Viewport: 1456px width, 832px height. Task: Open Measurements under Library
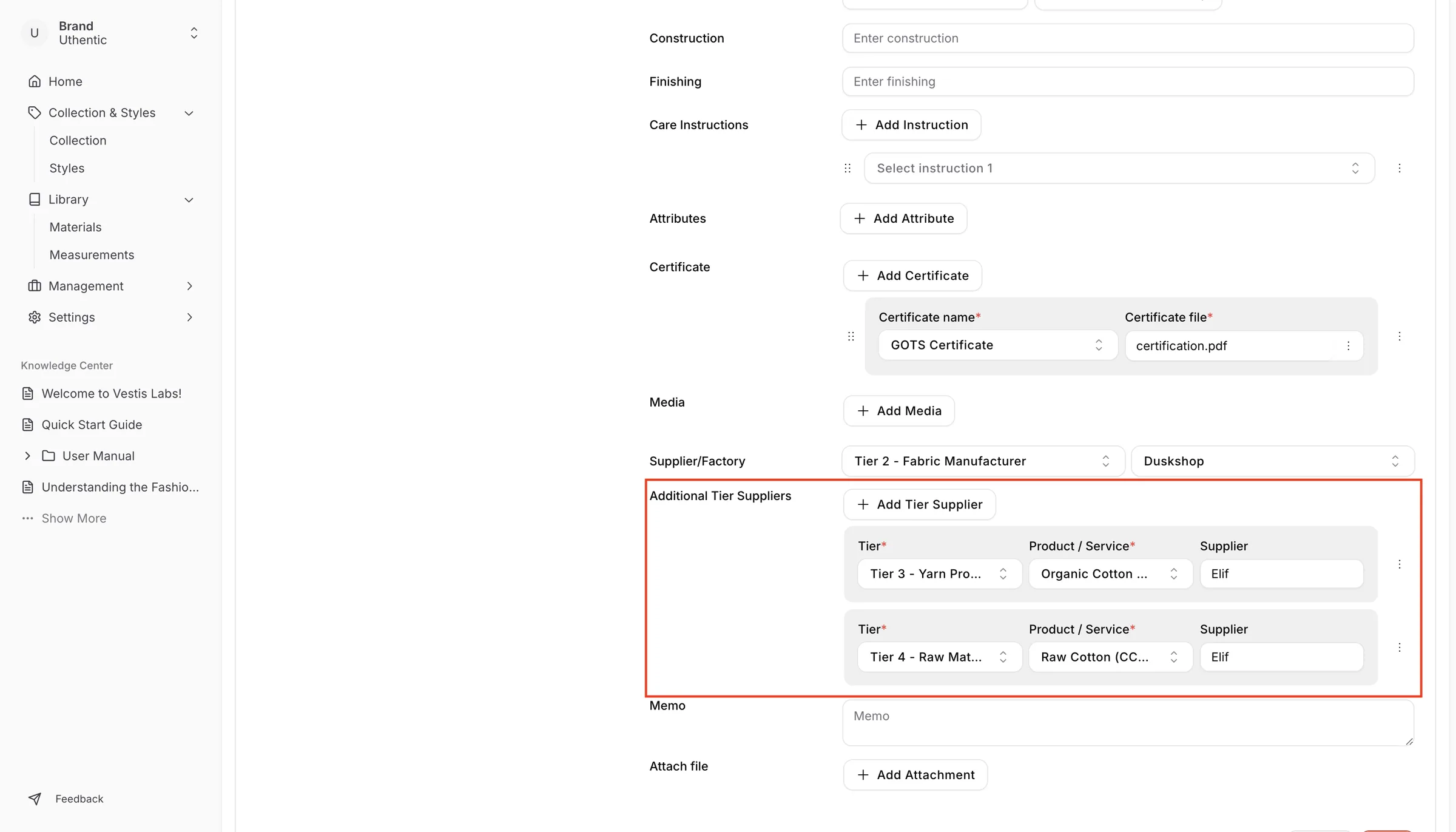click(x=92, y=255)
